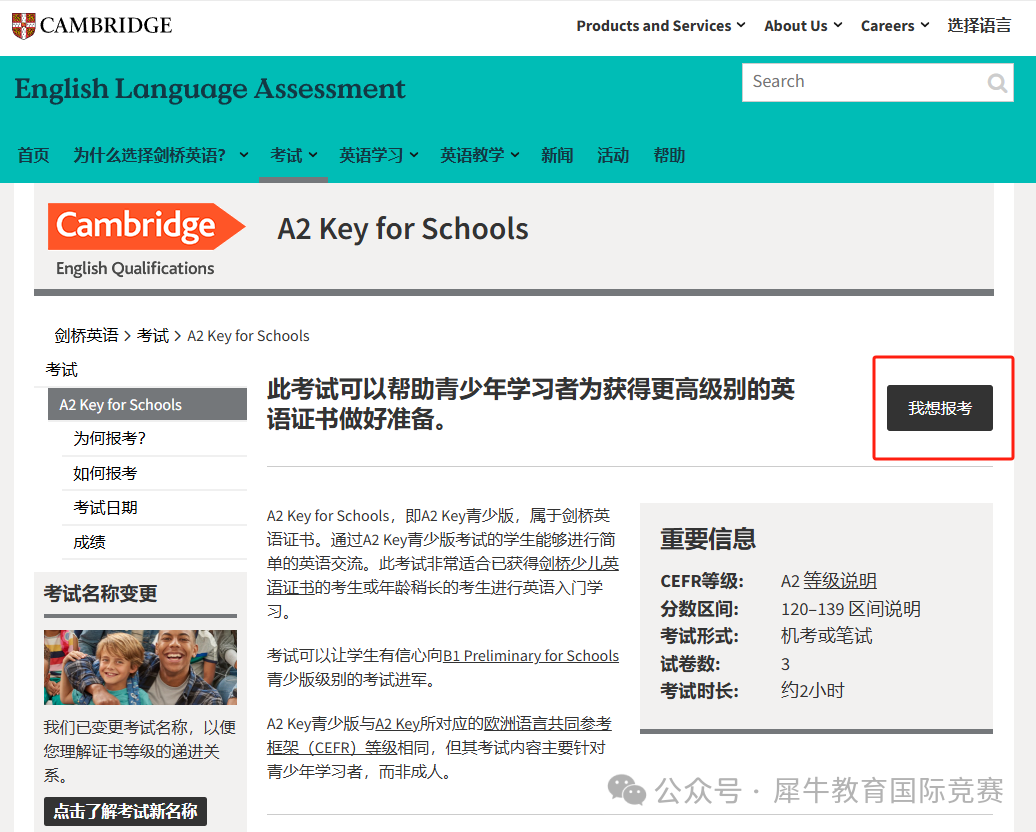
Task: Expand the About Us menu
Action: 803,26
